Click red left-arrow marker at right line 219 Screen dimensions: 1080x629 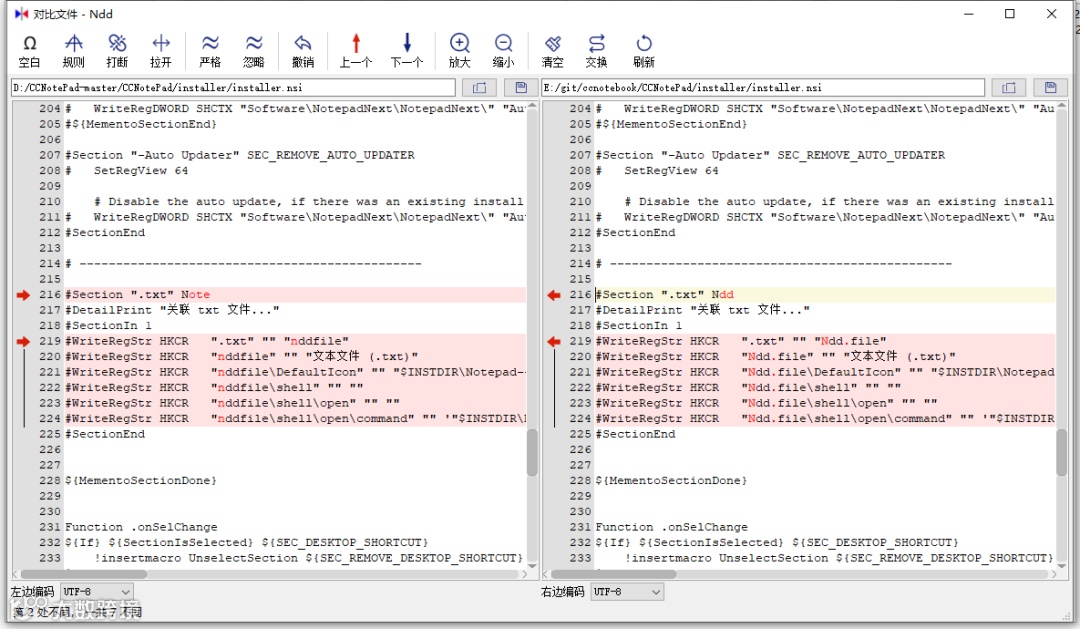(x=554, y=341)
